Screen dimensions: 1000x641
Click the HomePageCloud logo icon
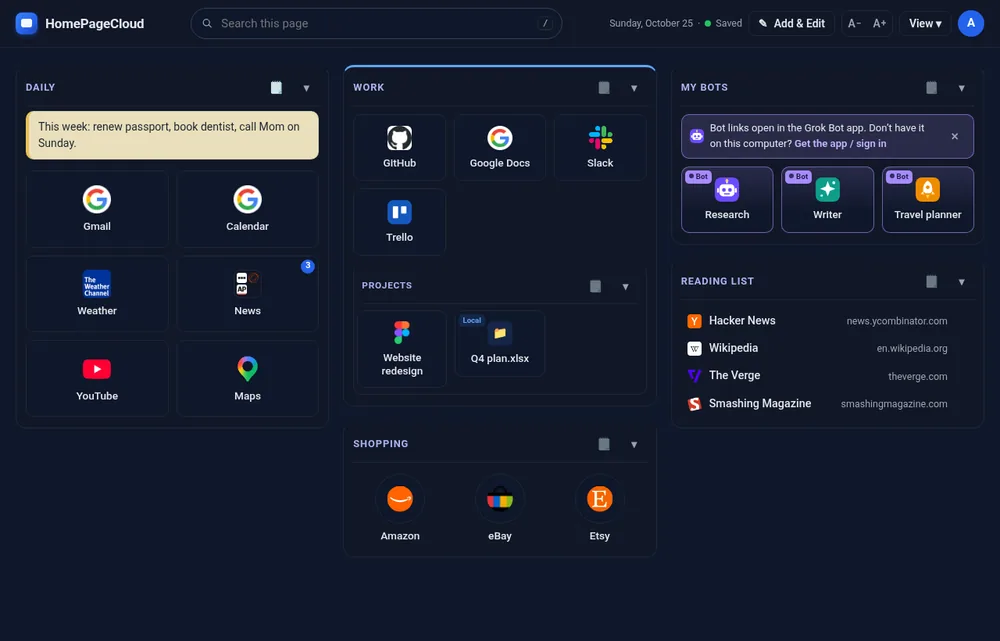(x=26, y=24)
